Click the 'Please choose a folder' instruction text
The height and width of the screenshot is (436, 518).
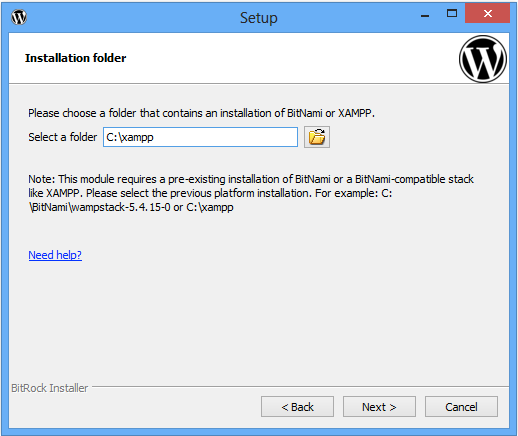[x=201, y=113]
